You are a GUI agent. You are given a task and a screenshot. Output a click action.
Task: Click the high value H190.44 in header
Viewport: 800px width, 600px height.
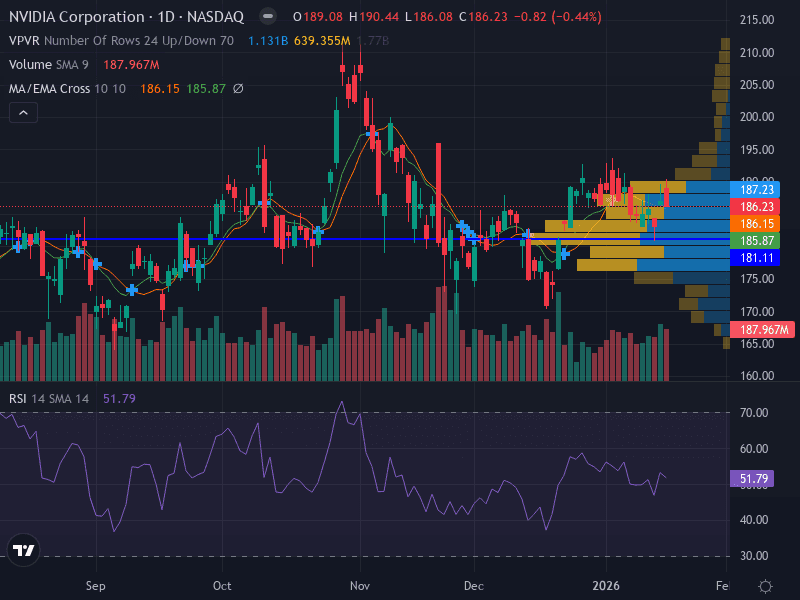point(374,17)
